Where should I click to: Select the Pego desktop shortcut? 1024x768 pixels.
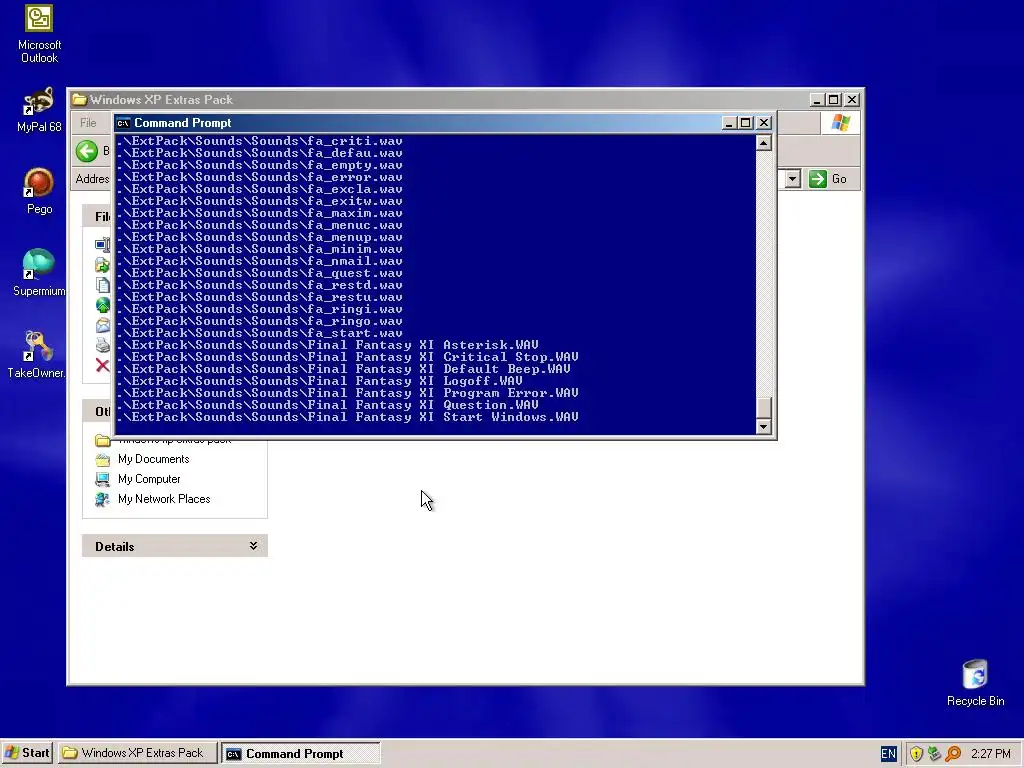tap(39, 191)
